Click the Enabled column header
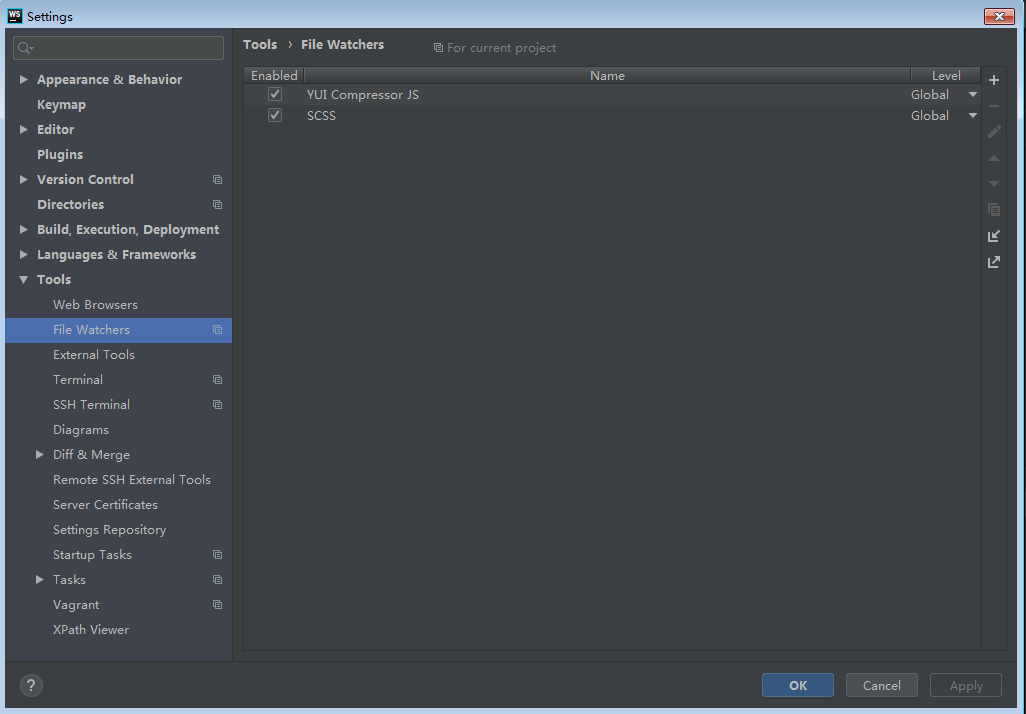Viewport: 1026px width, 714px height. pos(274,75)
